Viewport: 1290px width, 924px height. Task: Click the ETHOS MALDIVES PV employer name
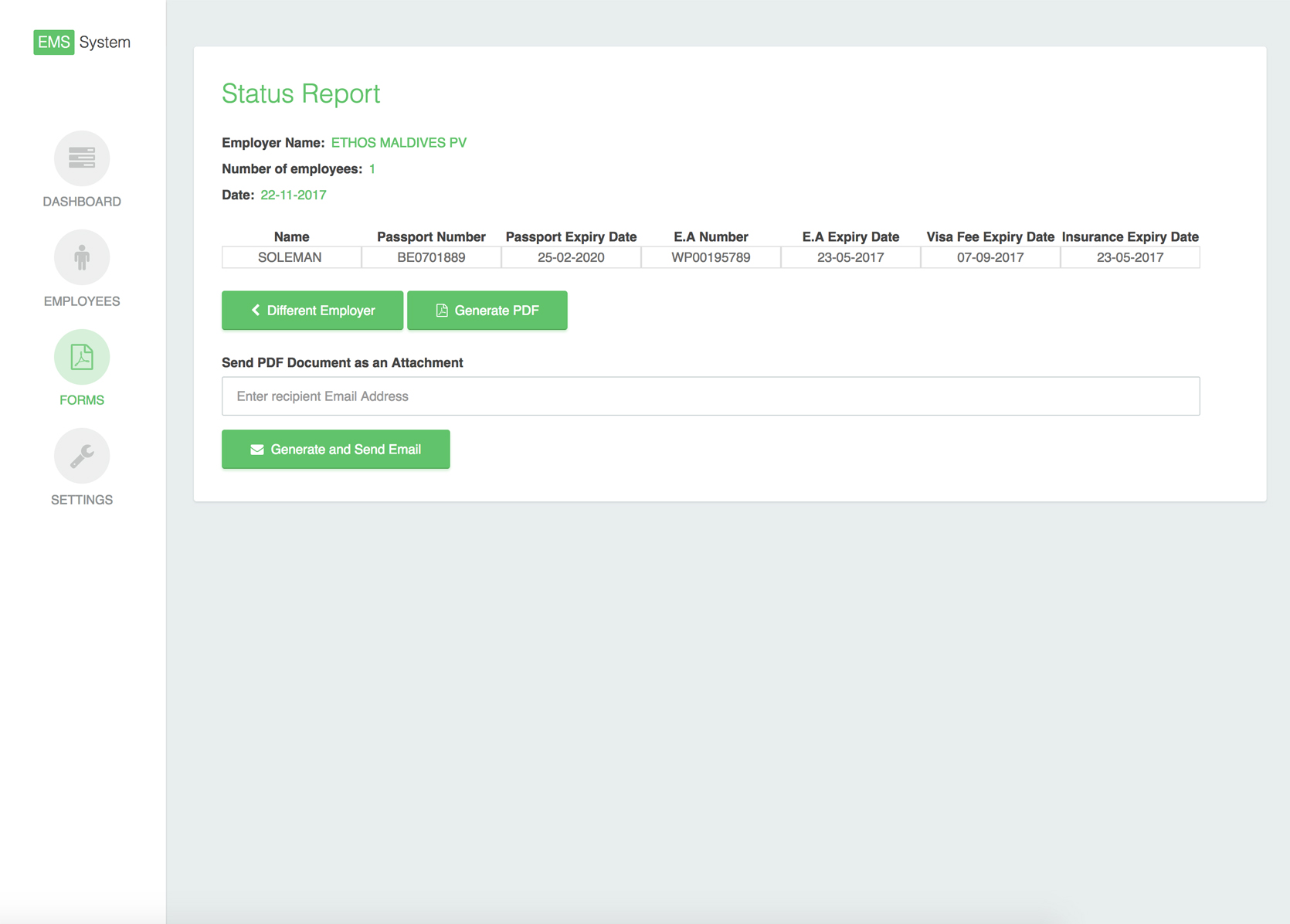[x=399, y=143]
